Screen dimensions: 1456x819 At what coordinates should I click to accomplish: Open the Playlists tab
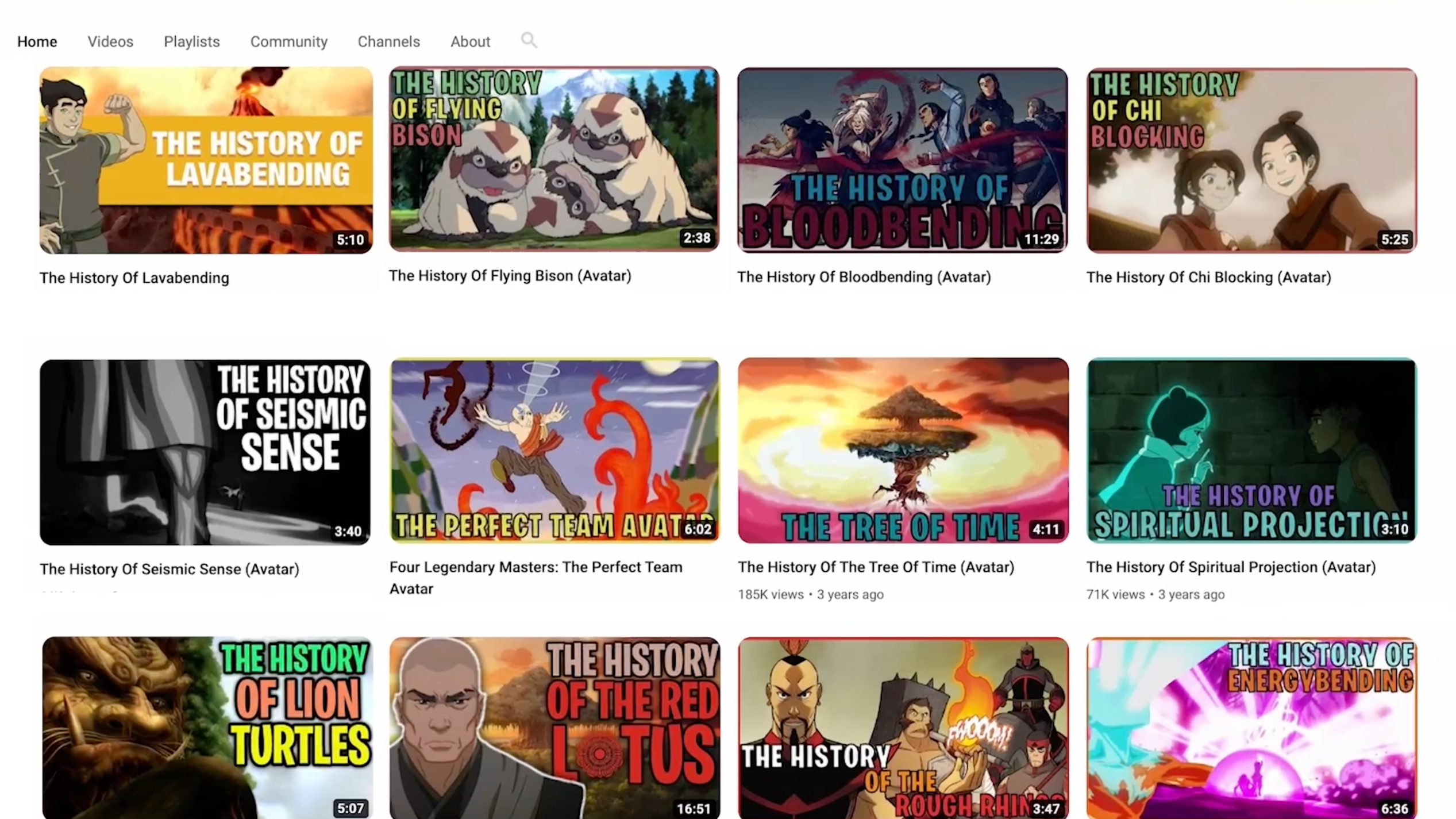[x=192, y=42]
